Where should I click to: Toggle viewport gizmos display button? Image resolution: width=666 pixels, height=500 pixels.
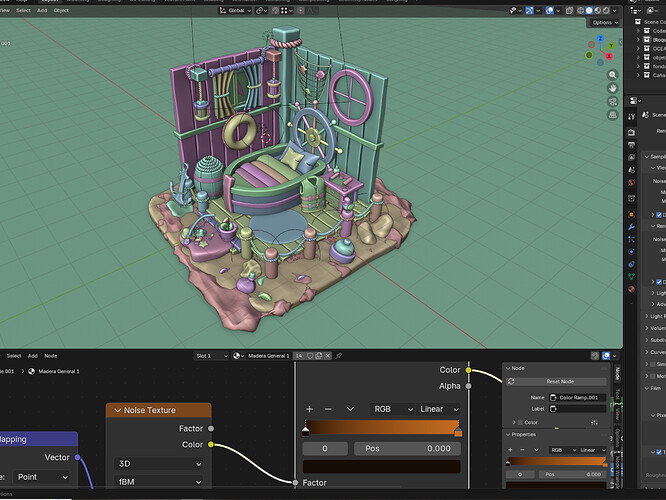[529, 11]
